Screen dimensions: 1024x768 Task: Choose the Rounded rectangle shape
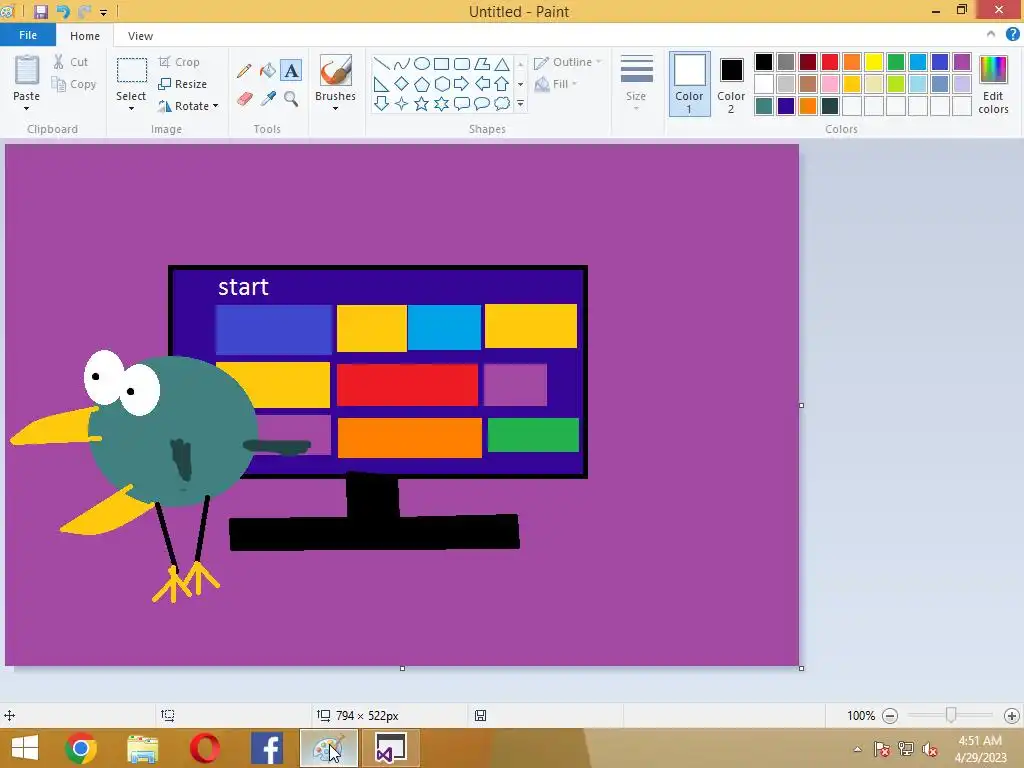[x=462, y=64]
